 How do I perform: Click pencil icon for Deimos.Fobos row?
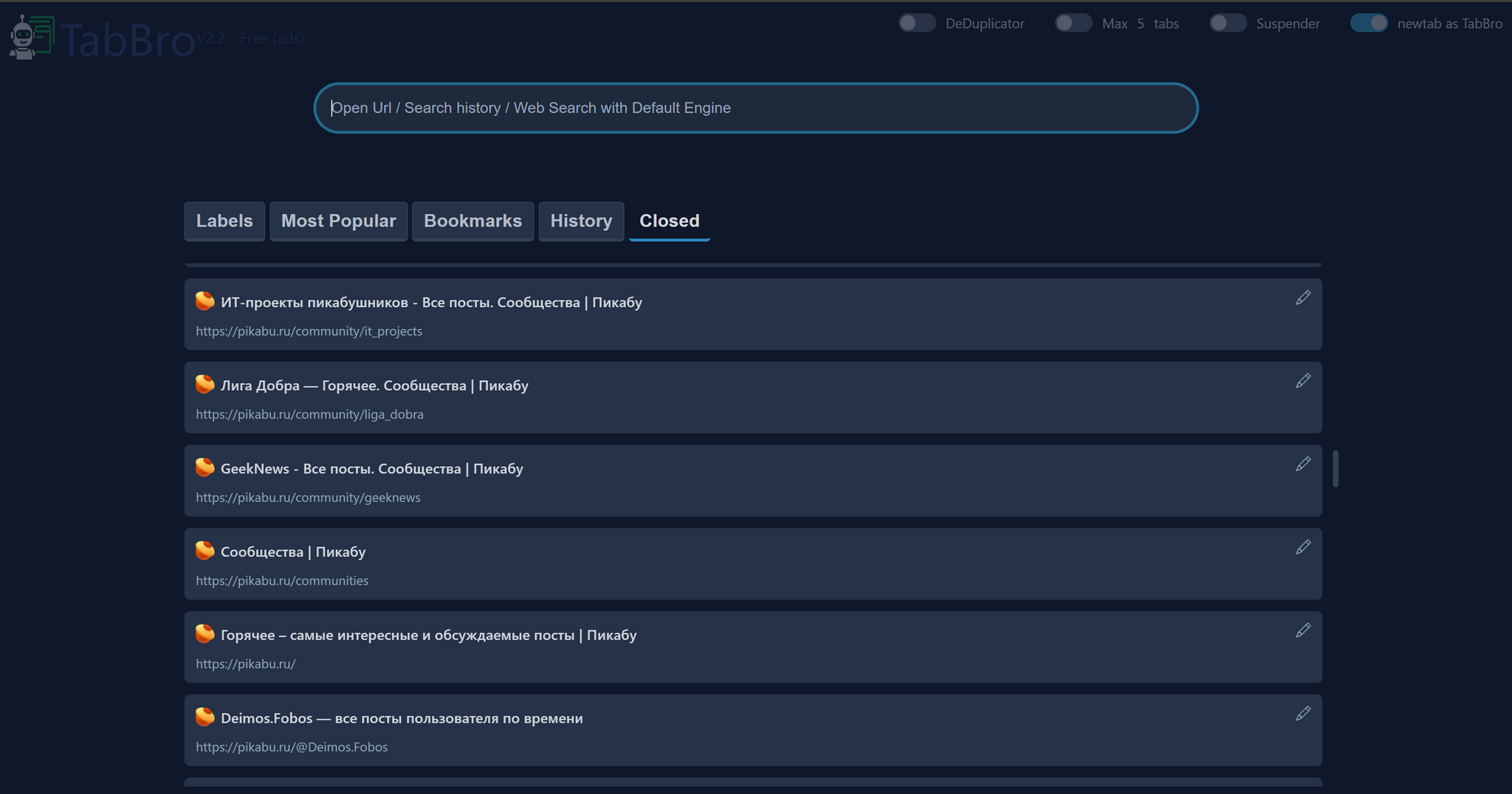1303,714
